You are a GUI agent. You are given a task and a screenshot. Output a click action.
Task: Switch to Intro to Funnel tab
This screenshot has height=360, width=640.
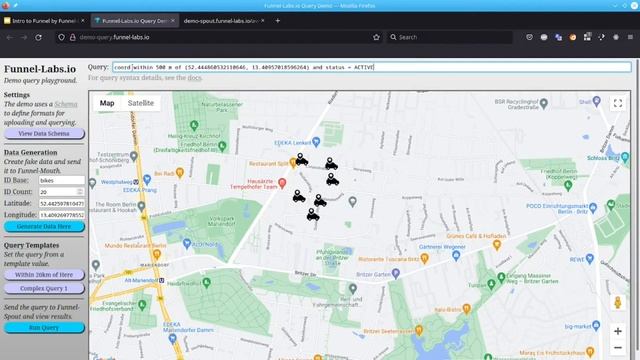44,20
